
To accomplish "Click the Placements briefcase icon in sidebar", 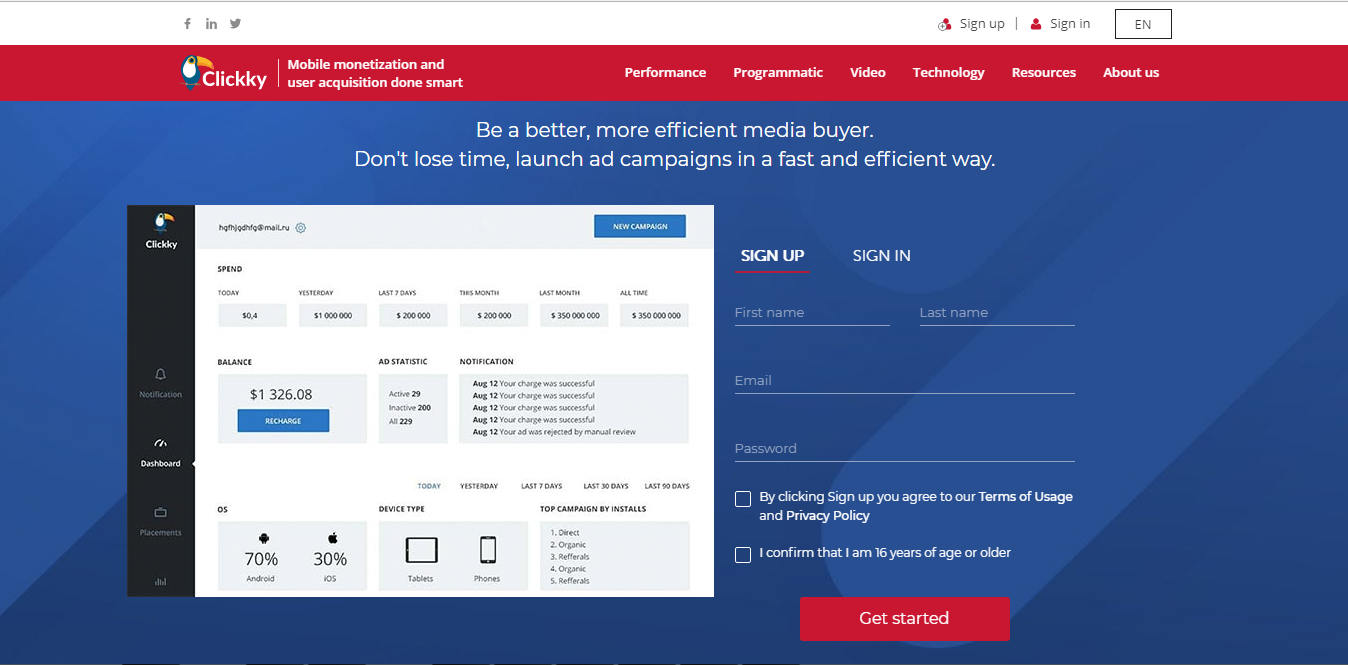I will tap(161, 512).
